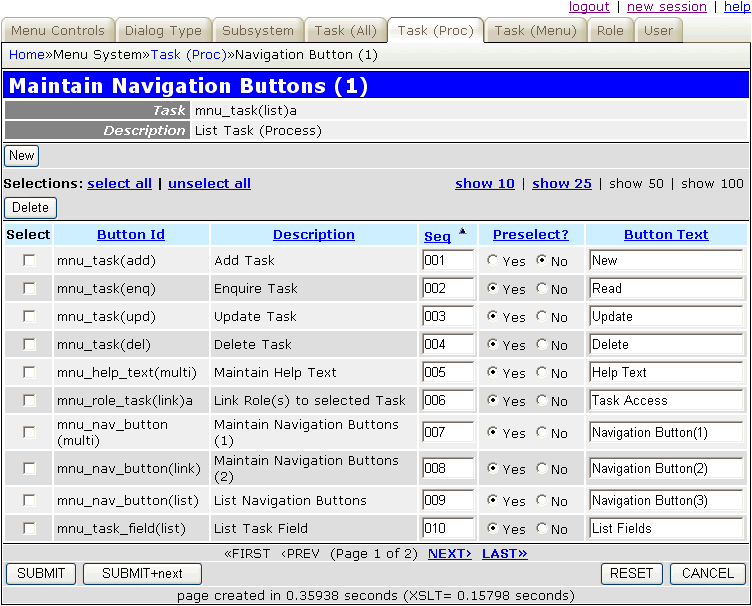Click 'List Navigation Buttons' description text
Screen dimensions: 752x606
click(290, 501)
